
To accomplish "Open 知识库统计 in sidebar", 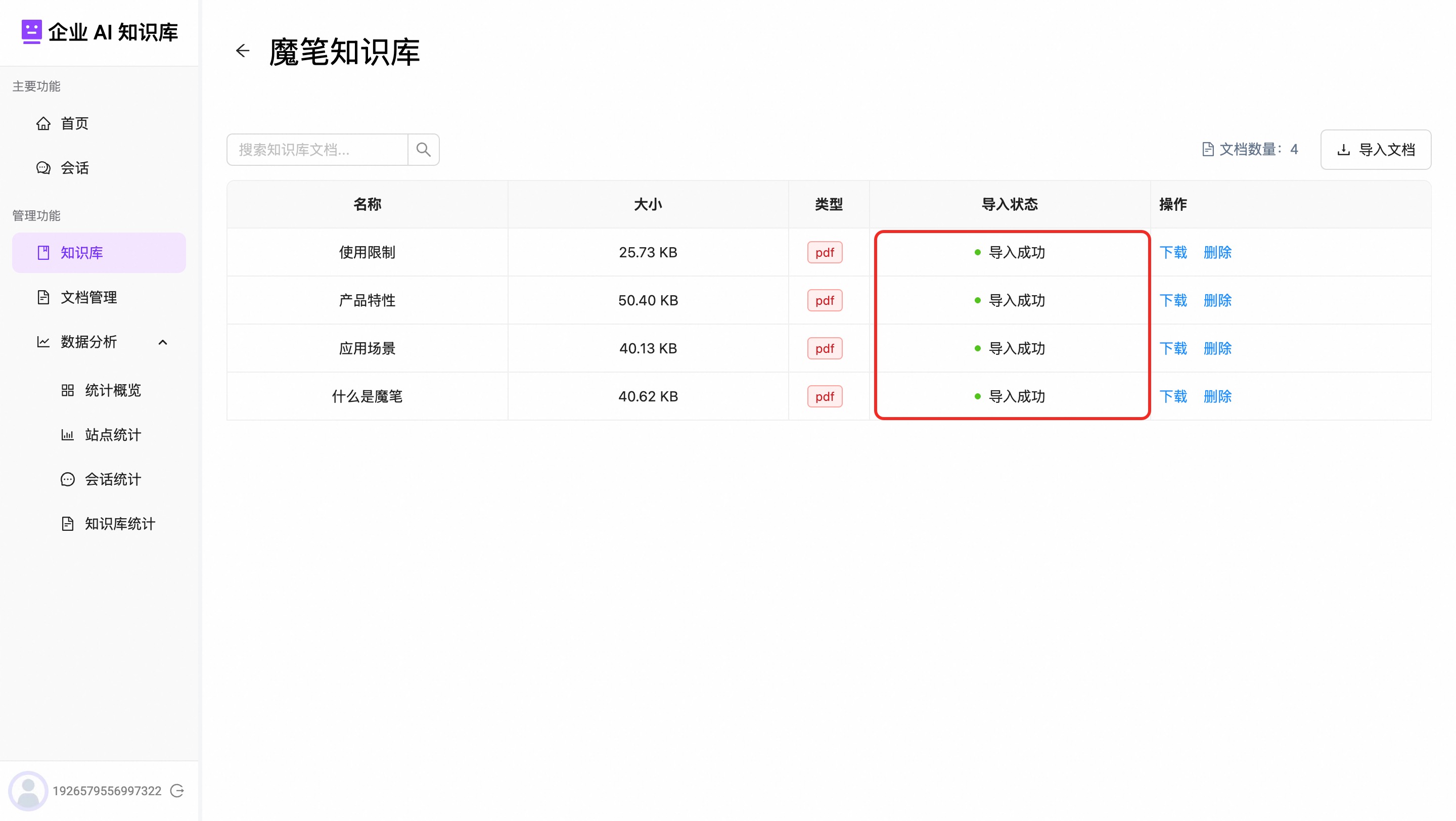I will [x=119, y=524].
